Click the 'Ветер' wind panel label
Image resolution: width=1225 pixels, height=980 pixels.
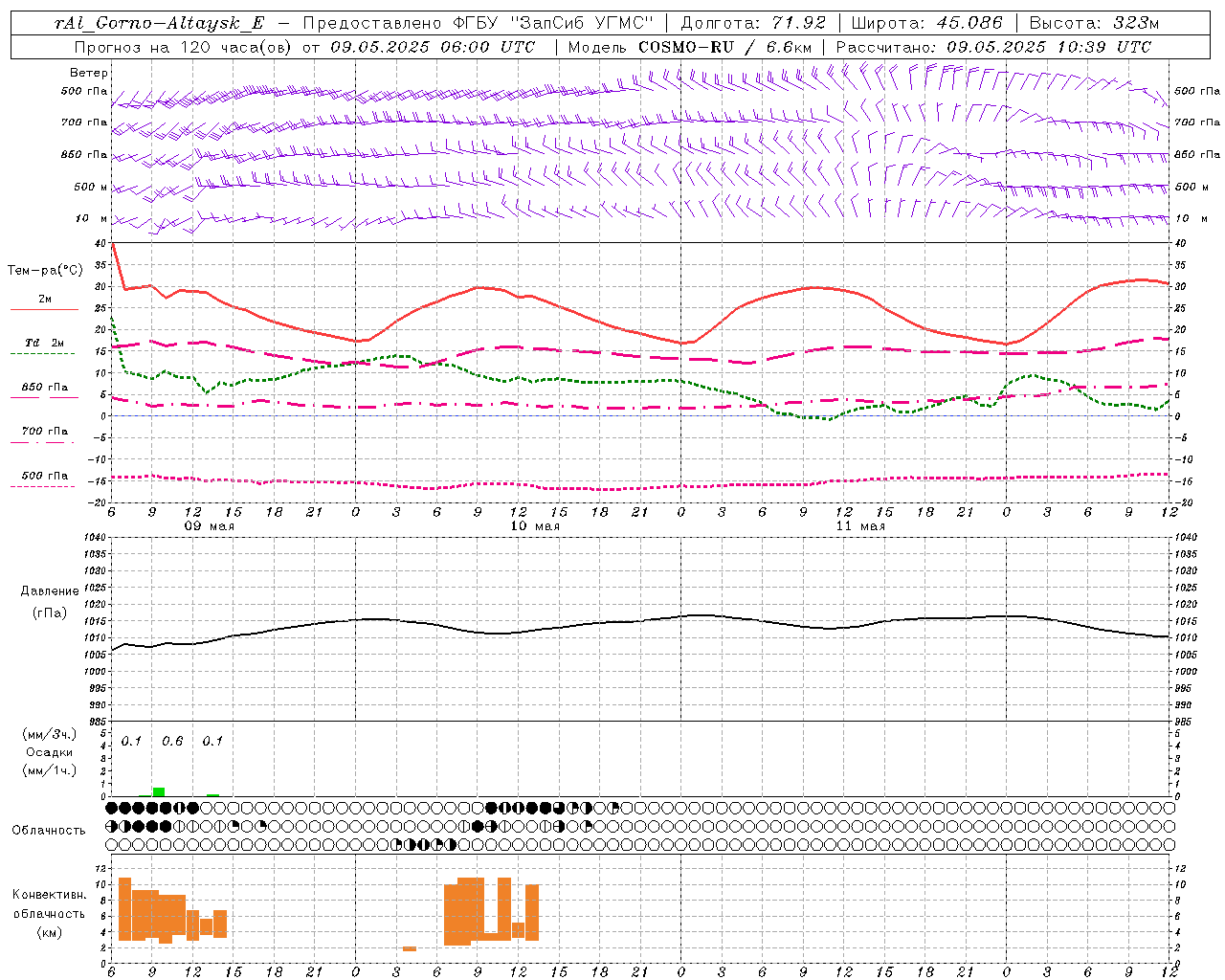89,73
